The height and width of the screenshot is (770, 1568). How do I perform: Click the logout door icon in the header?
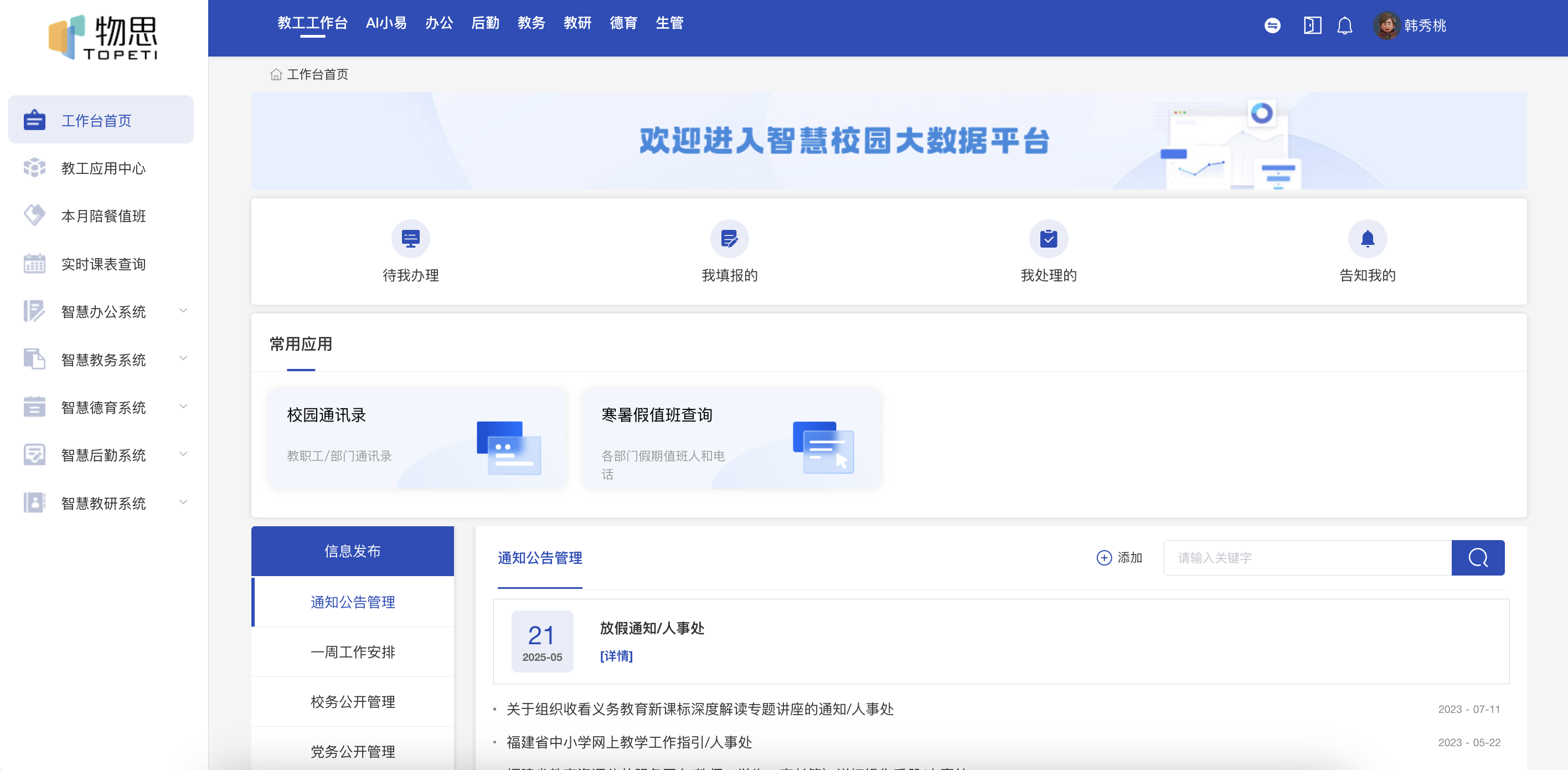point(1313,25)
